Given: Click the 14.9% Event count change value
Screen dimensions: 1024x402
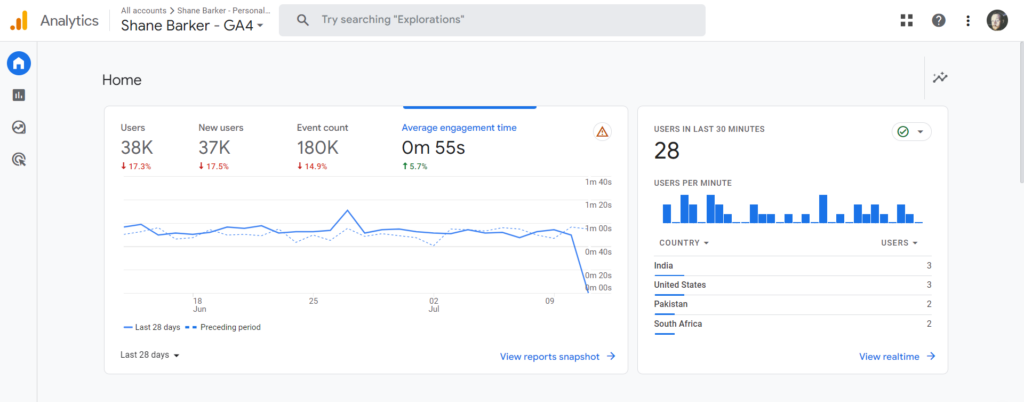Looking at the screenshot, I should [312, 166].
